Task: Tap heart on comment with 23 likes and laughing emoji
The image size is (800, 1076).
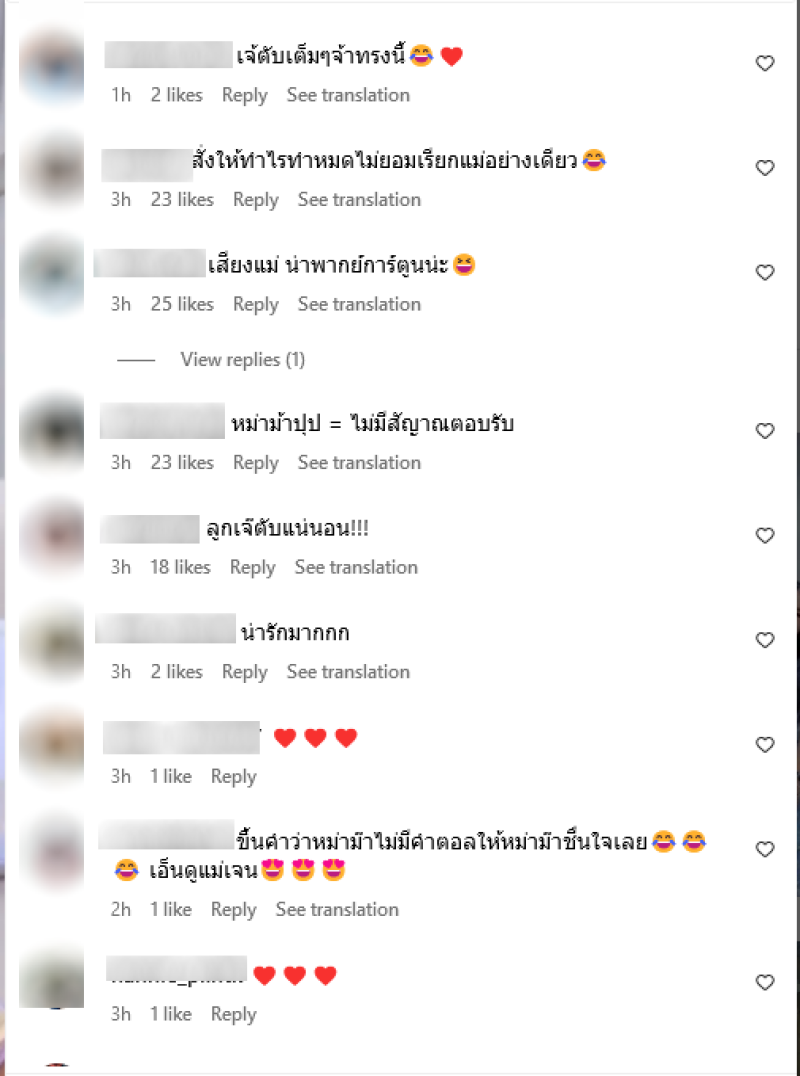Action: [764, 167]
